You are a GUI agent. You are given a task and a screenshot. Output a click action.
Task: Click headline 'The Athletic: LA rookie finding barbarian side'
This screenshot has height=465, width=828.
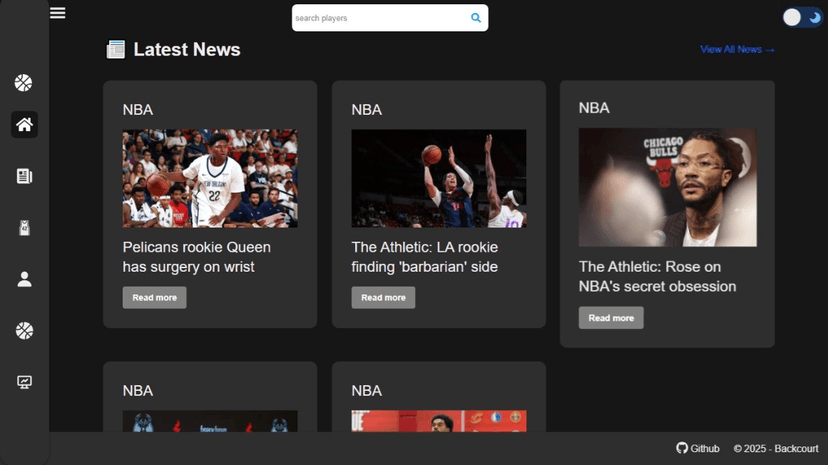[x=425, y=257]
